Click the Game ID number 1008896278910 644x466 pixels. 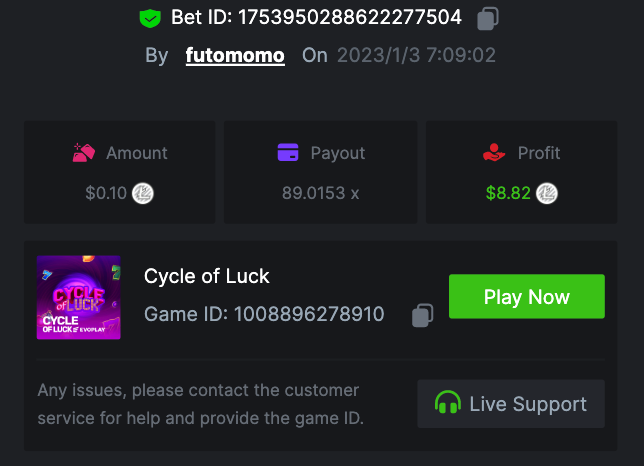[309, 314]
